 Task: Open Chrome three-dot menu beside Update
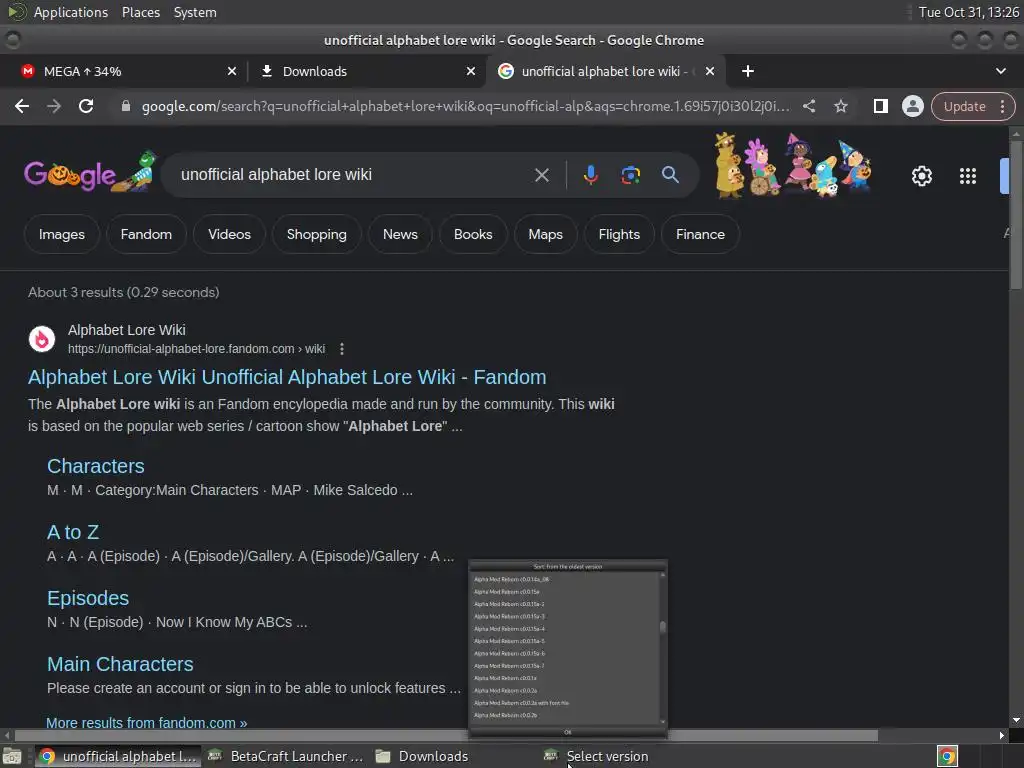tap(1002, 106)
